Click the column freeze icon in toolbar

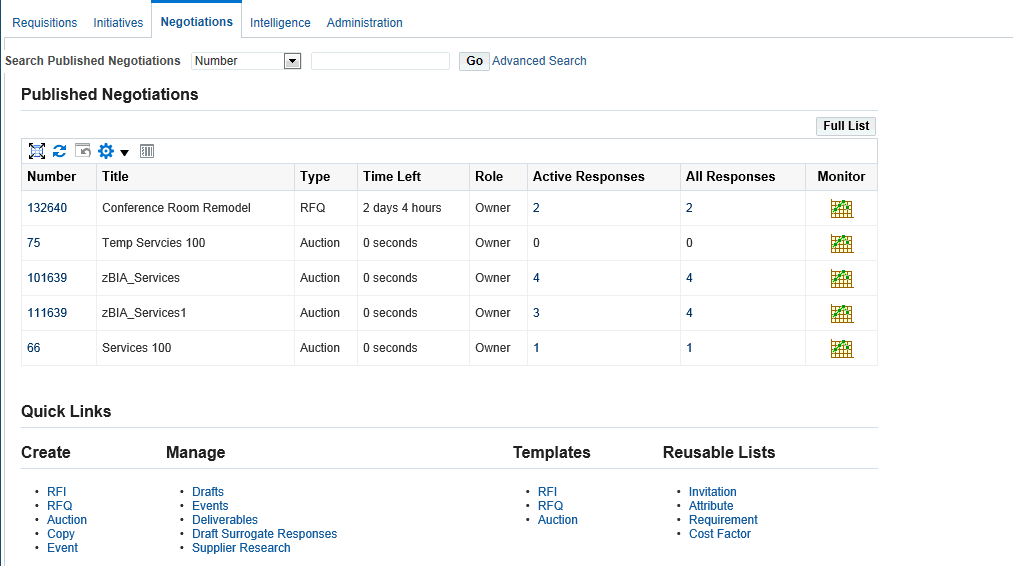(147, 151)
